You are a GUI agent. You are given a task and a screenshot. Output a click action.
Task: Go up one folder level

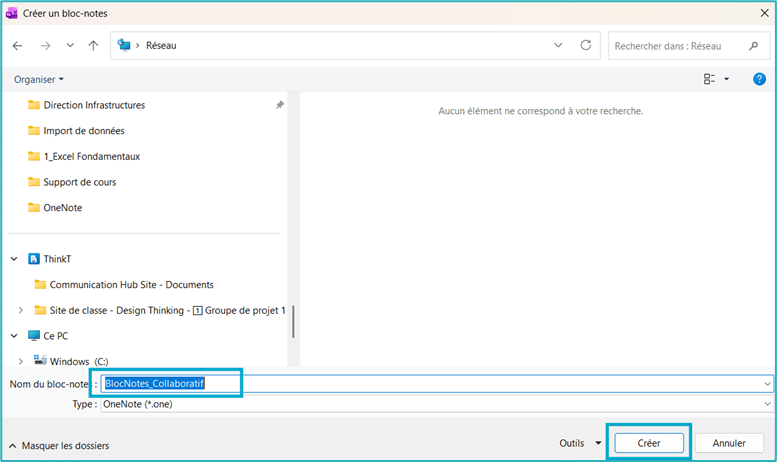pos(93,46)
